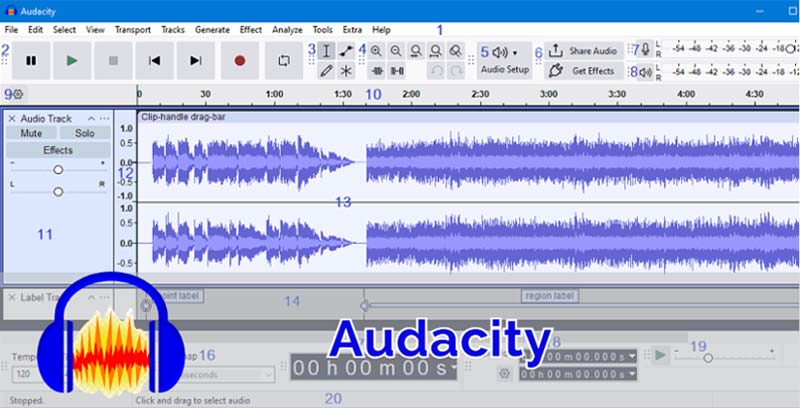Image resolution: width=800 pixels, height=408 pixels.
Task: Click the "Stopped." status bar text
Action: [x=27, y=400]
